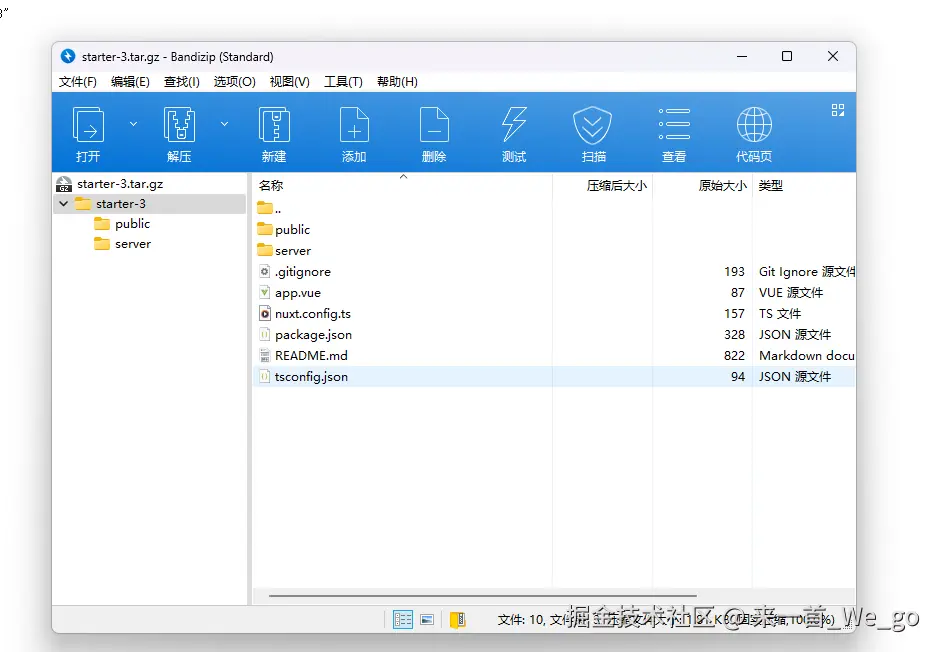Open the 文件(F) menu
The width and height of the screenshot is (939, 652).
pyautogui.click(x=78, y=81)
